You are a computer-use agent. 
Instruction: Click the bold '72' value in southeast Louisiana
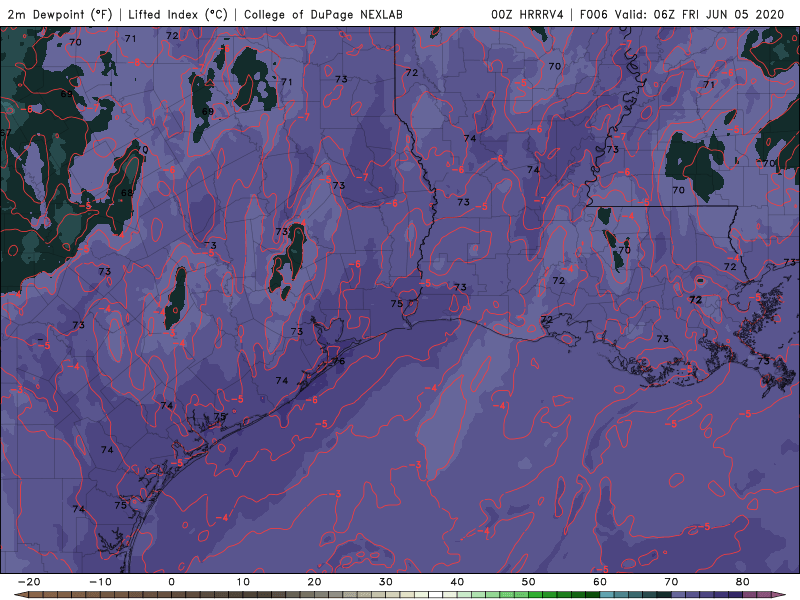point(695,300)
